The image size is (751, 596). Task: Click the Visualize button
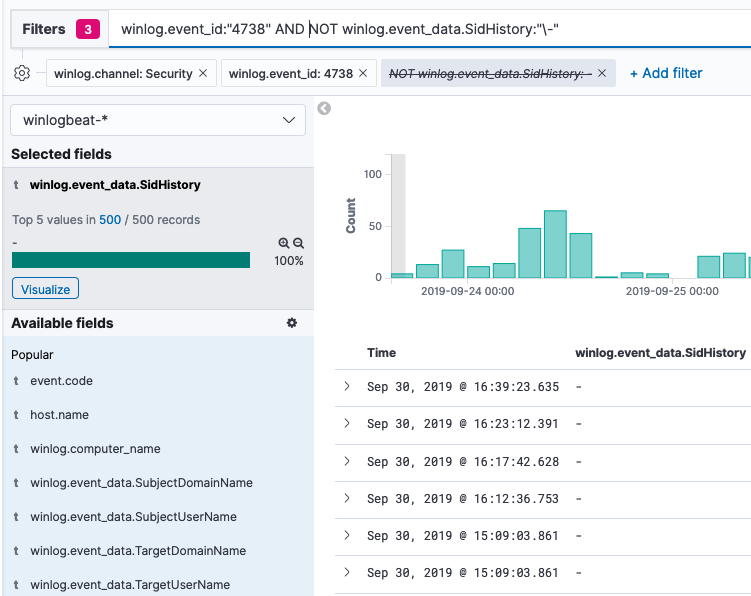(46, 289)
